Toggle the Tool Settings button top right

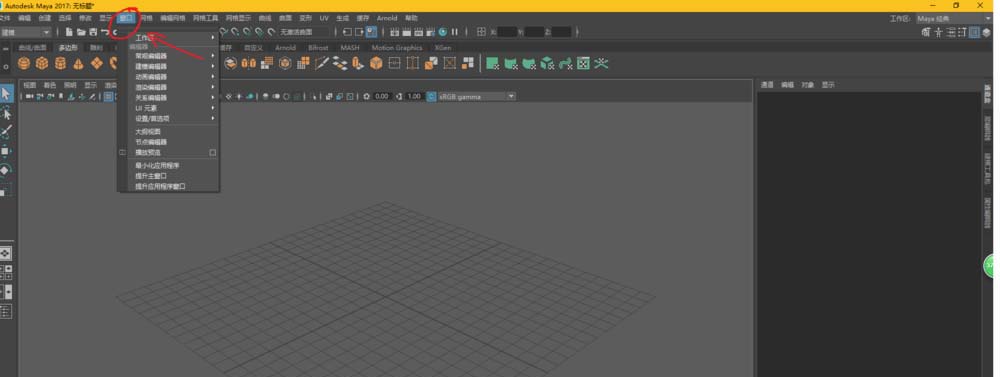coord(963,32)
